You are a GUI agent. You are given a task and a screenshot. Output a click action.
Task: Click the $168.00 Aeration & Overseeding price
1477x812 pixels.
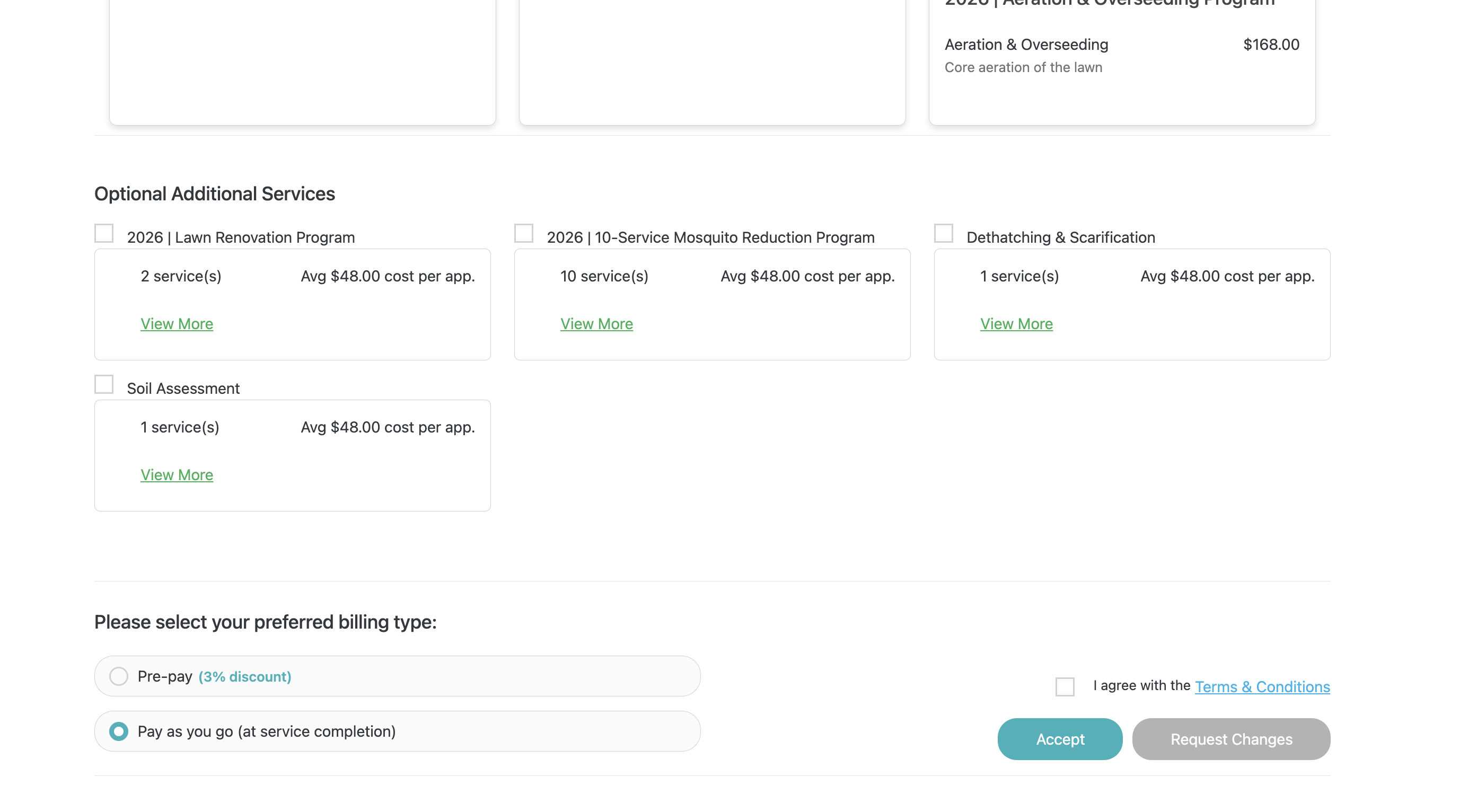pos(1271,45)
